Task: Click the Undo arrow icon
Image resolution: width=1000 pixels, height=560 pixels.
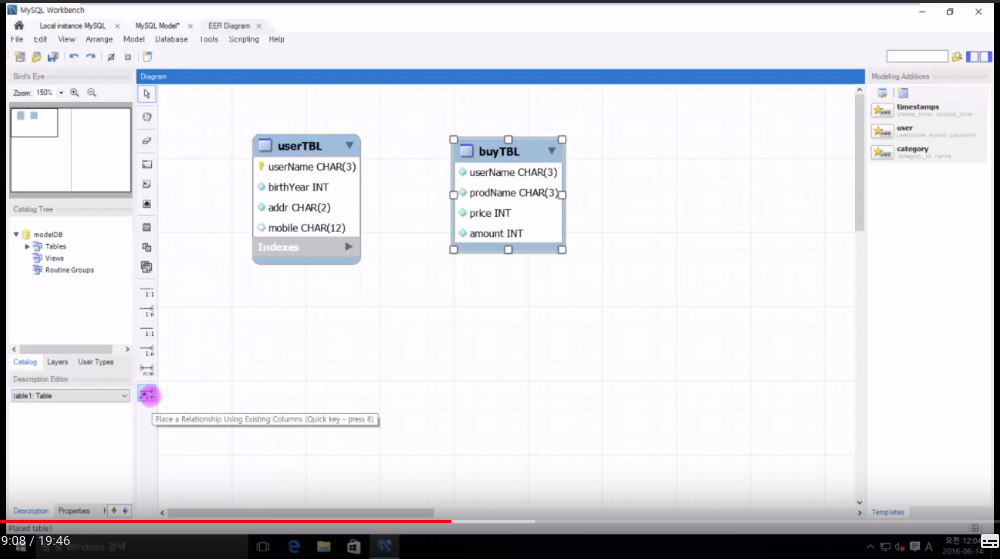Action: (74, 57)
